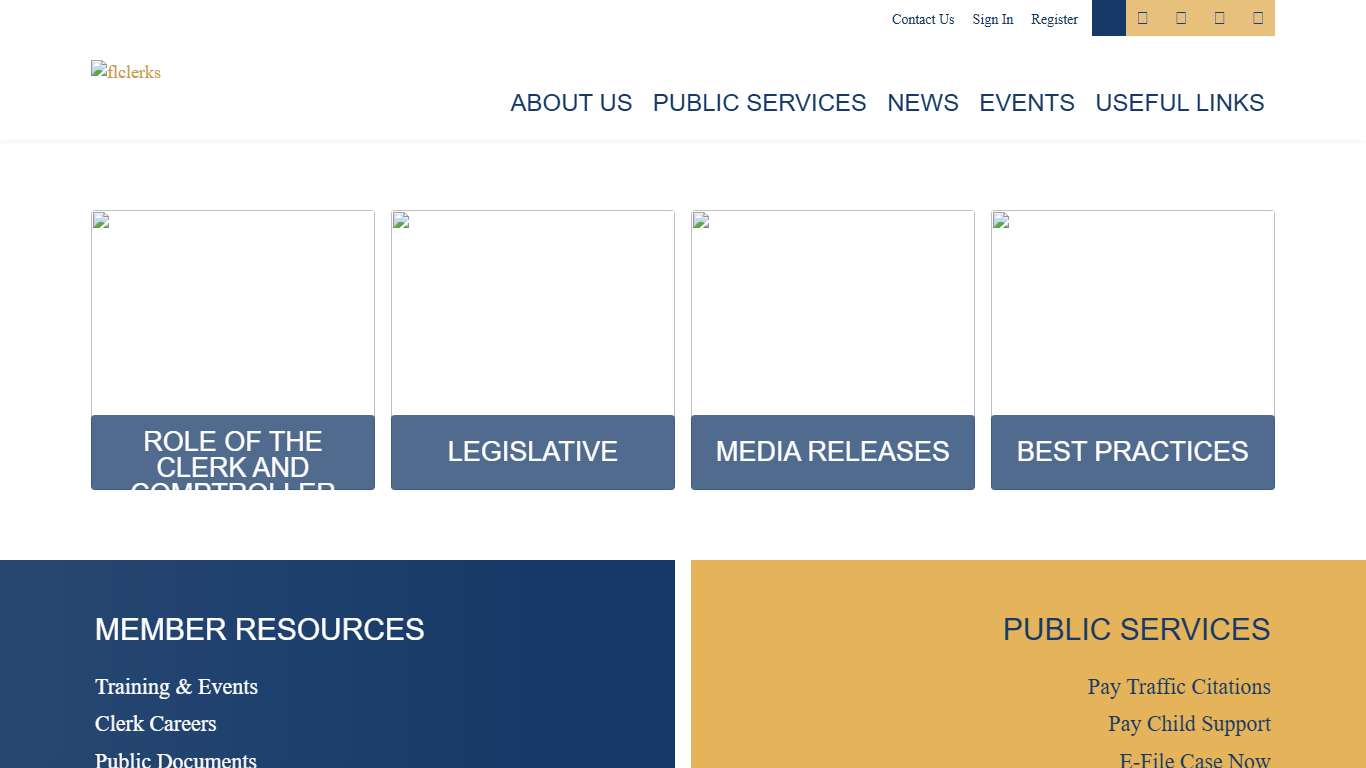Expand the ABOUT US menu
Screen dimensions: 1366x768
coord(571,103)
